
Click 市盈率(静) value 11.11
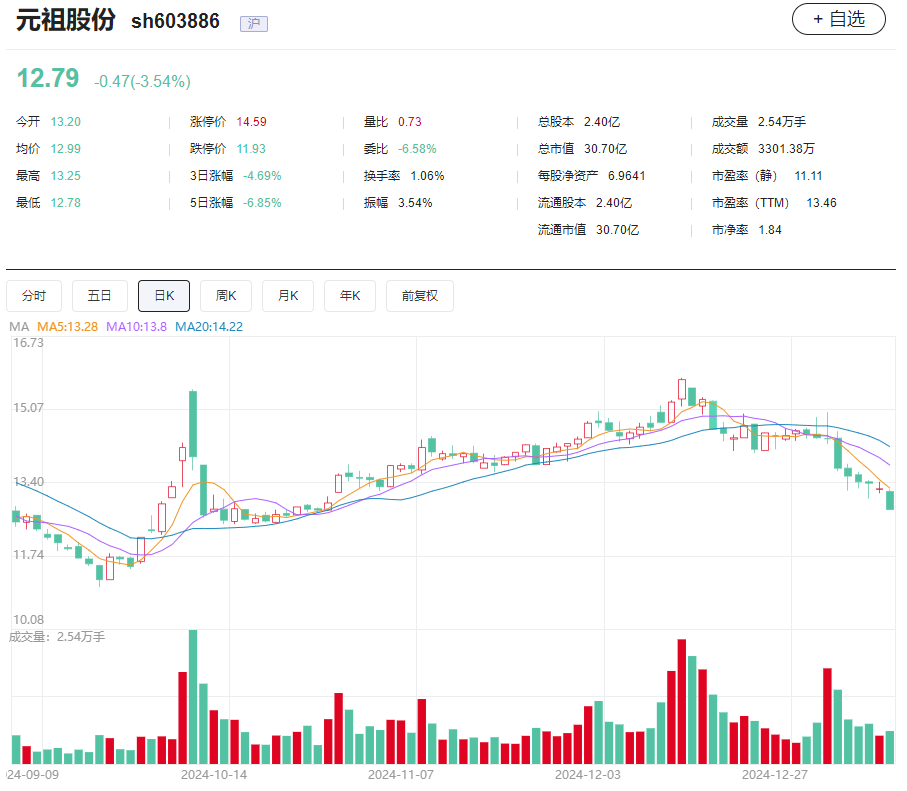click(x=808, y=176)
